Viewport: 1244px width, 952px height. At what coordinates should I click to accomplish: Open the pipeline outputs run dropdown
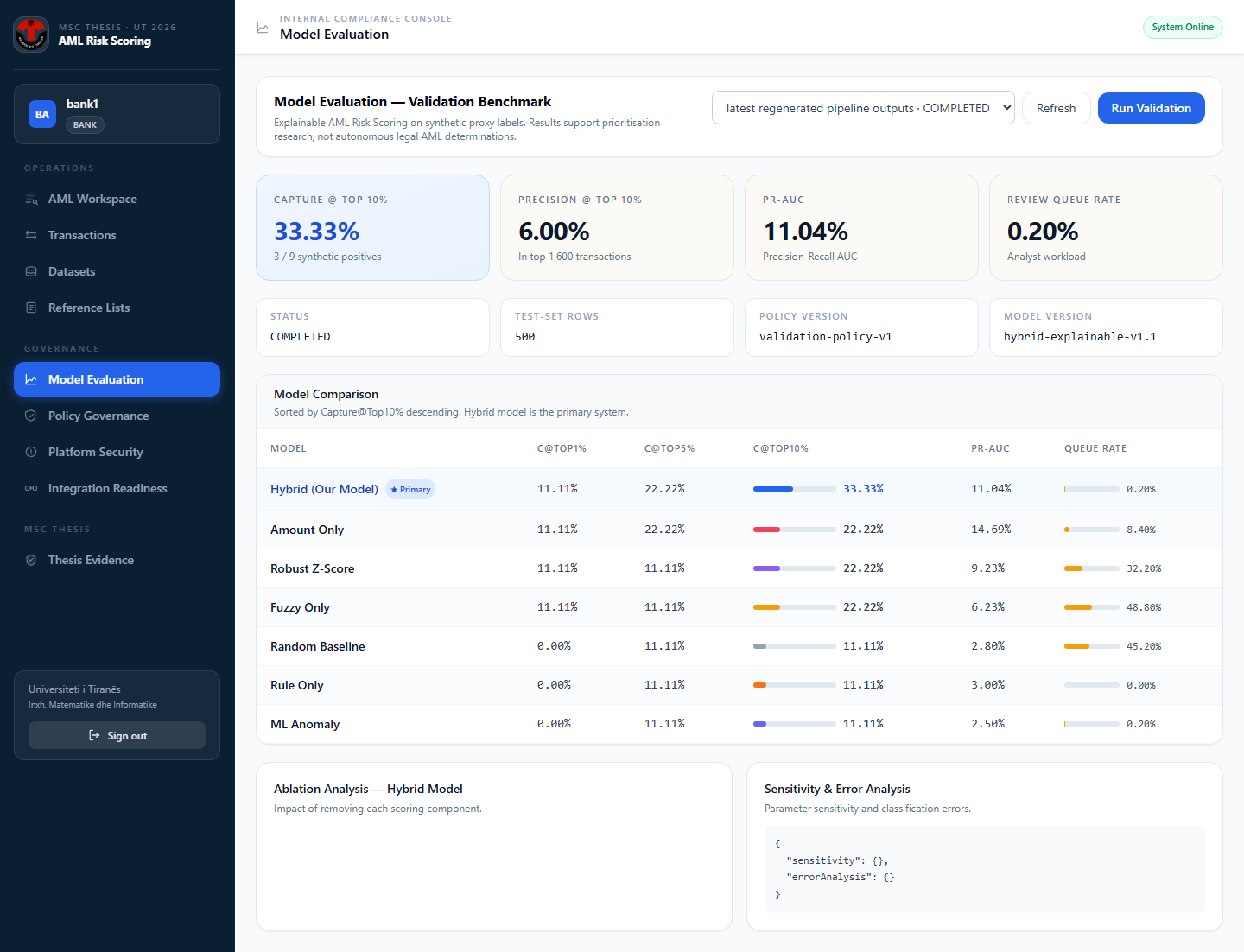click(x=863, y=108)
